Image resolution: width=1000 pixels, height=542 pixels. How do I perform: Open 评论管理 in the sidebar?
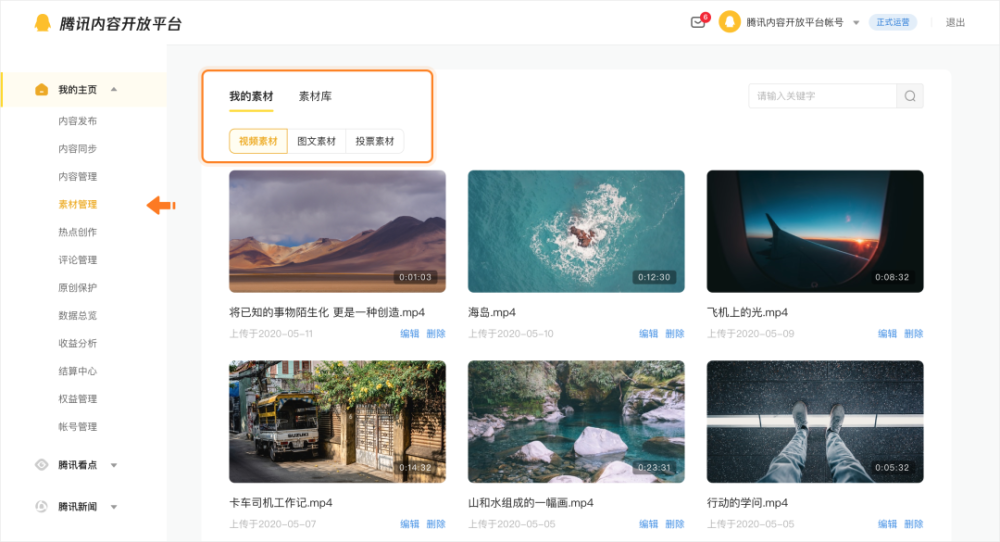pyautogui.click(x=78, y=260)
